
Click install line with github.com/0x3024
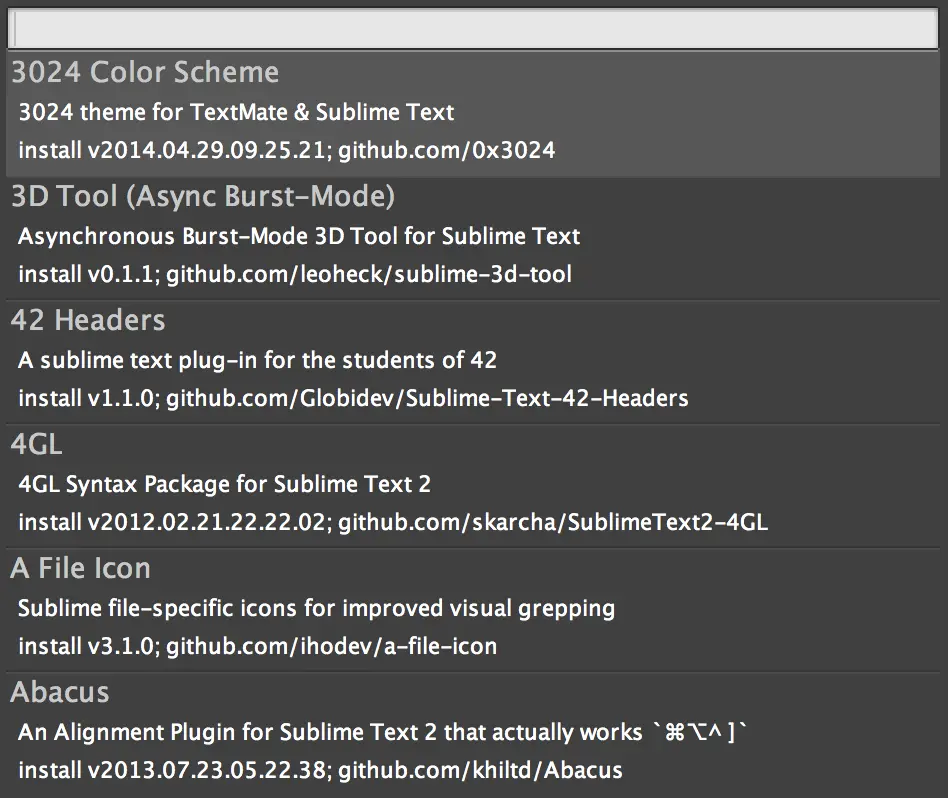(x=287, y=151)
